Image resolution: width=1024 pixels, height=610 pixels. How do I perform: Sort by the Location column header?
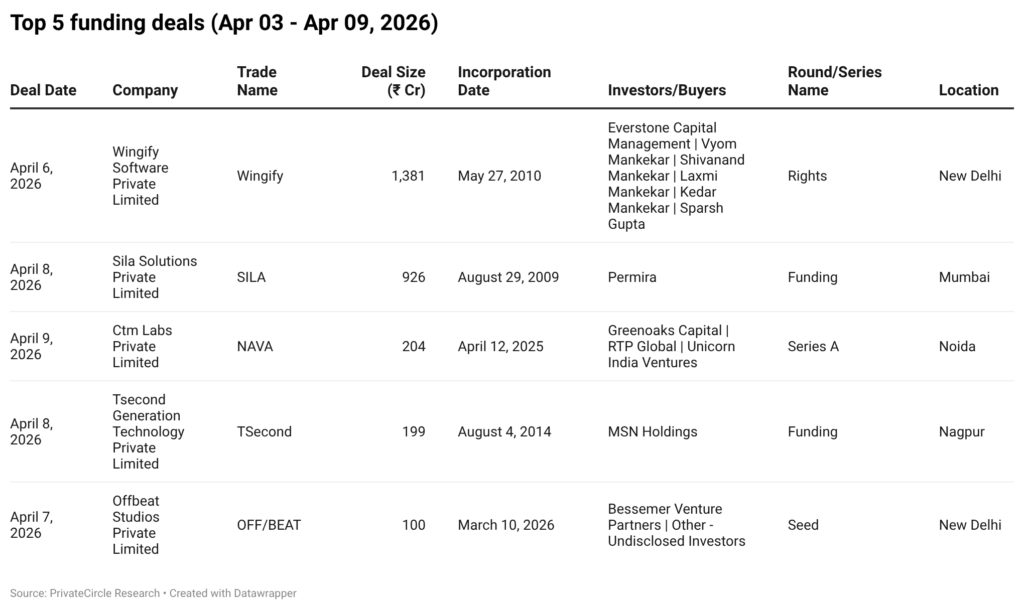coord(968,90)
